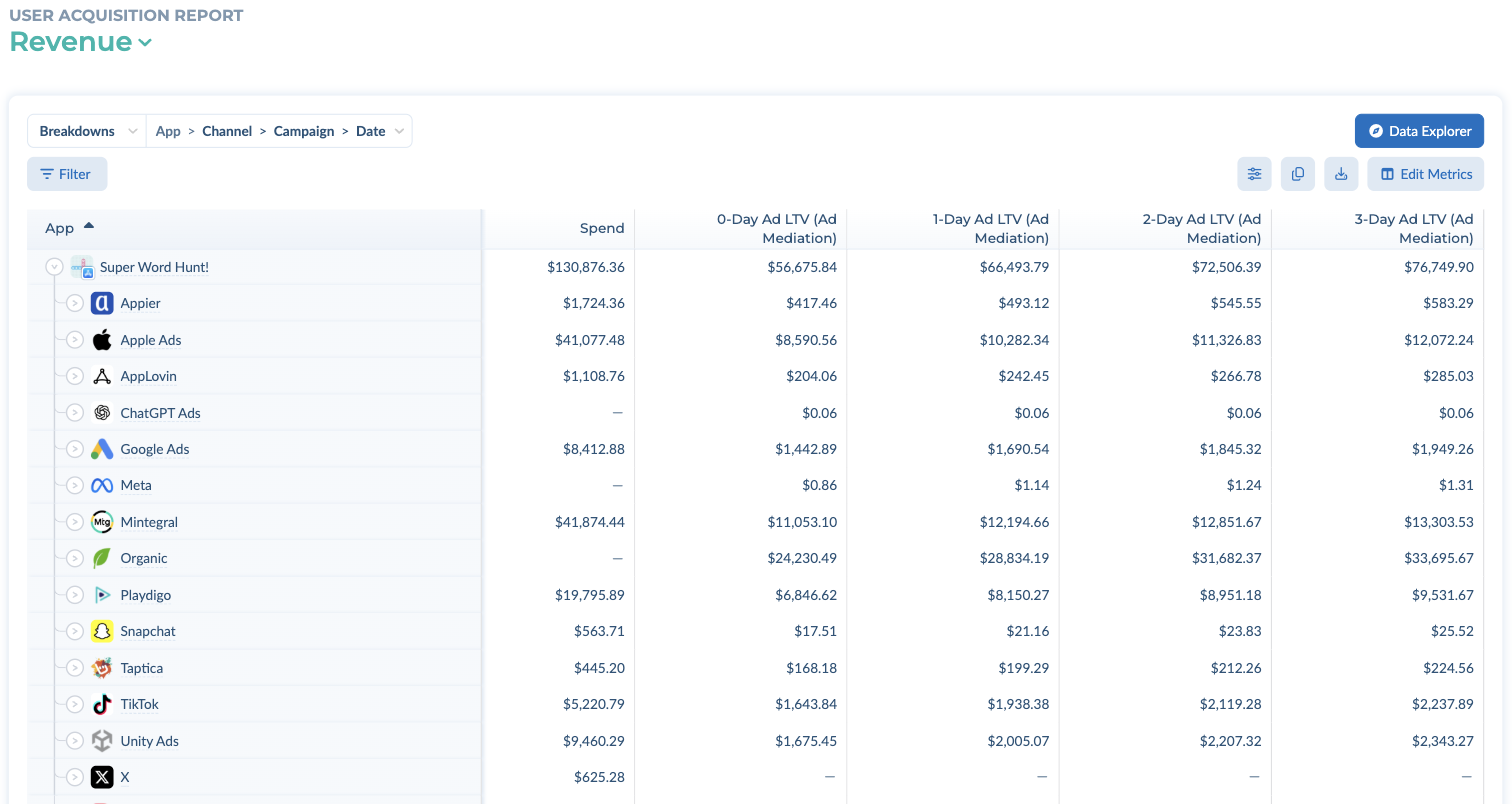This screenshot has width=1512, height=805.
Task: Click the 2-Day Ad LTV column header
Action: (1201, 228)
